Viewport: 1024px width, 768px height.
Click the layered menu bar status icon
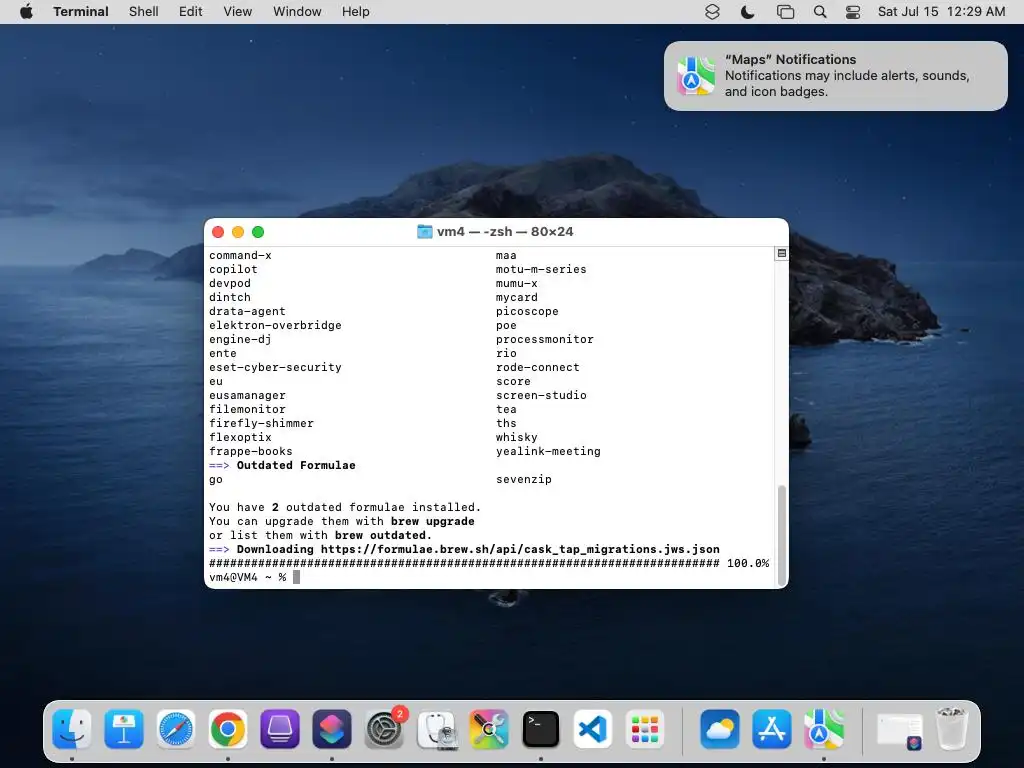pyautogui.click(x=712, y=12)
